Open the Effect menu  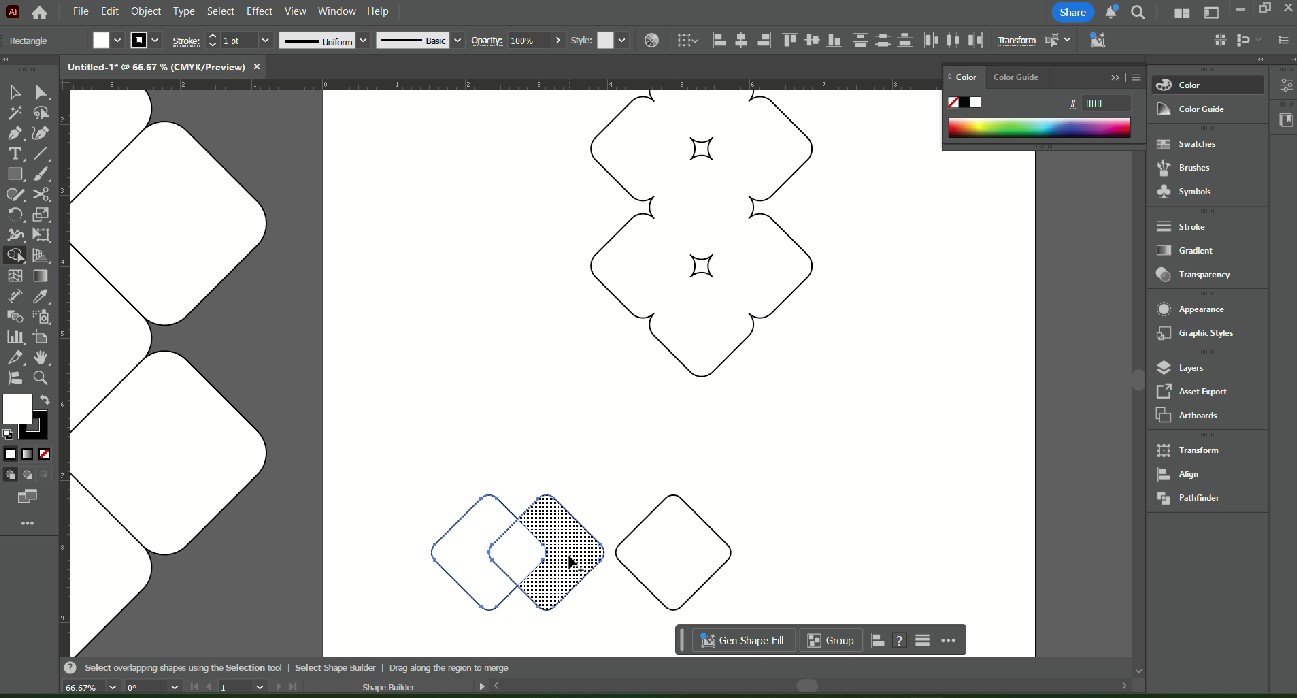coord(260,11)
